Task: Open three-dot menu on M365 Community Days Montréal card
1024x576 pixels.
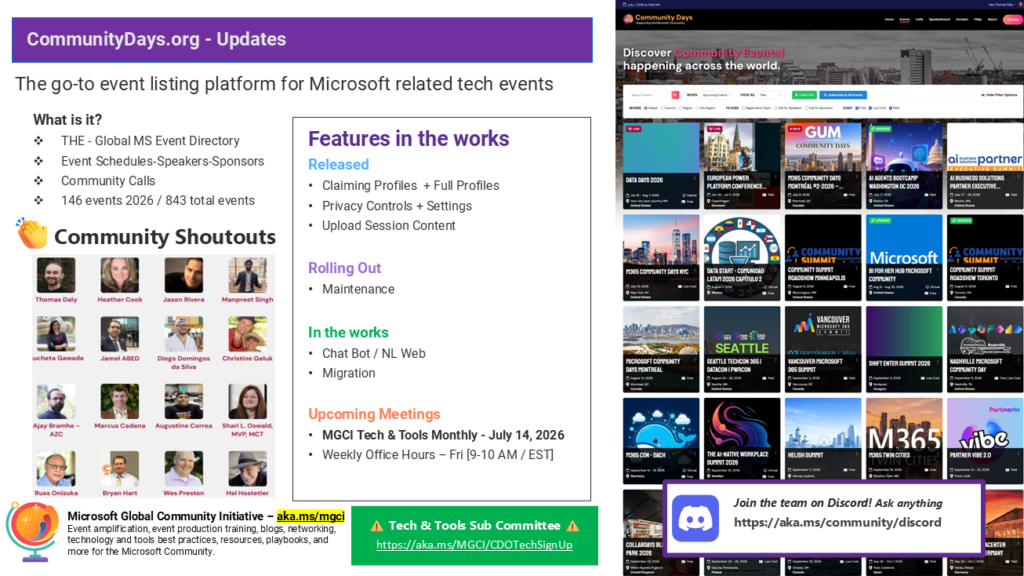Action: [857, 176]
